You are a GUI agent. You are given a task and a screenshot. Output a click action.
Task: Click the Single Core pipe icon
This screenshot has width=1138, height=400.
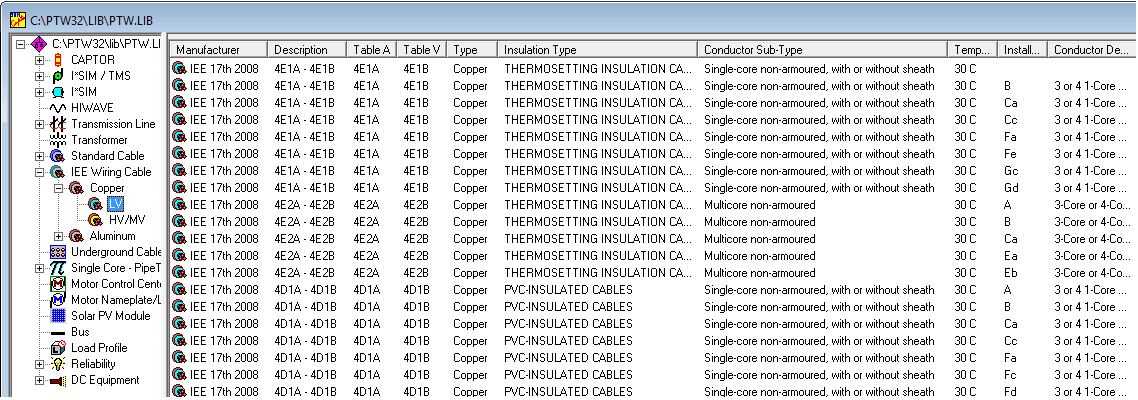click(58, 268)
